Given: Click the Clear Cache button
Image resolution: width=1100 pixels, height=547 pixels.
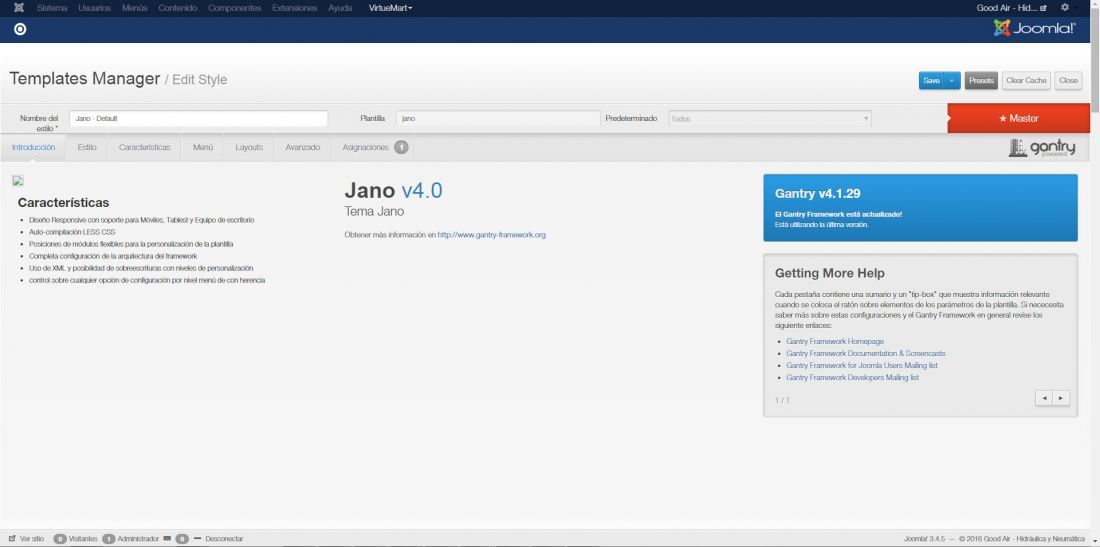Looking at the screenshot, I should 1026,81.
